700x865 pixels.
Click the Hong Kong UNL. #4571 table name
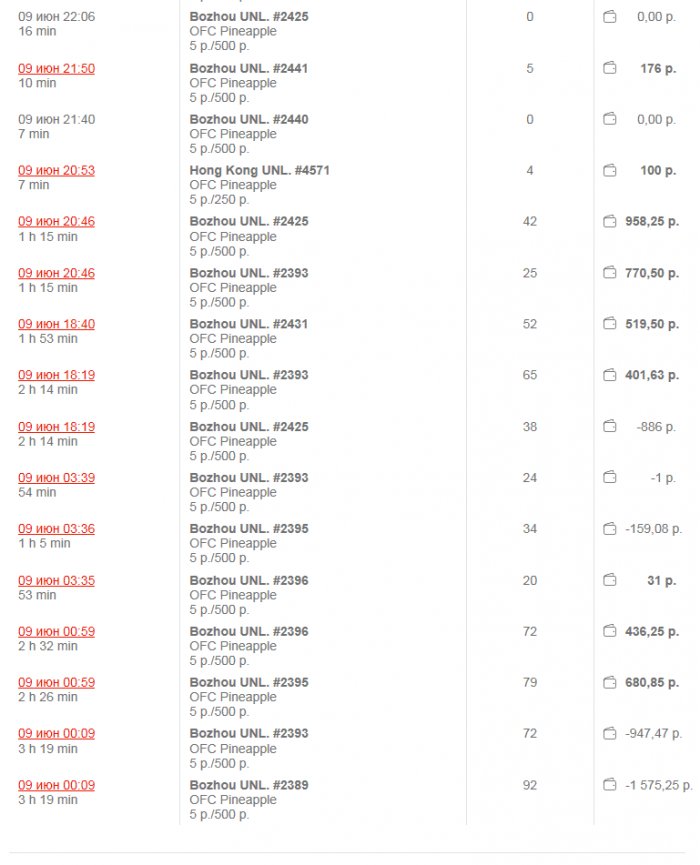pyautogui.click(x=259, y=171)
